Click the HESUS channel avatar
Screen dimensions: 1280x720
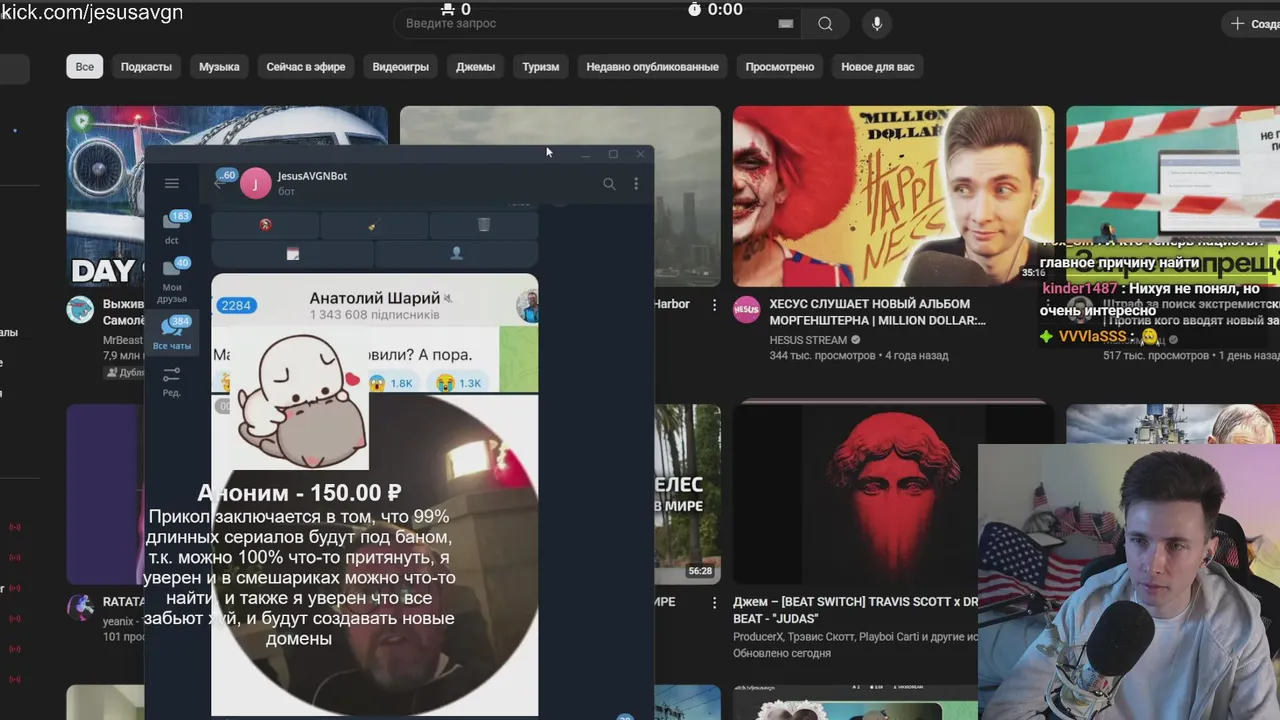(747, 310)
